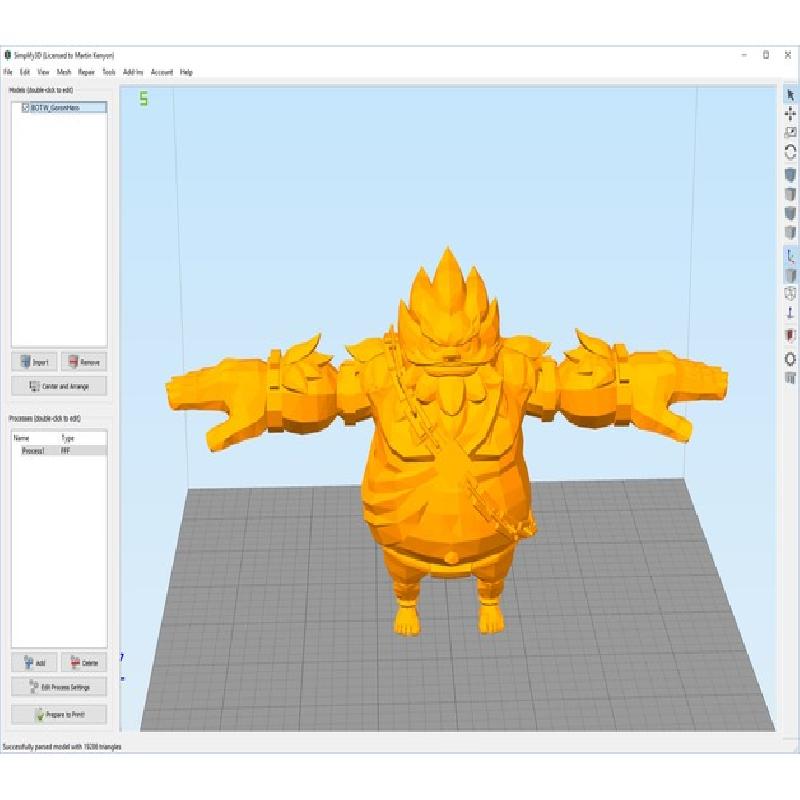Image resolution: width=800 pixels, height=800 pixels.
Task: Click Edit Process Settings button
Action: (x=59, y=687)
